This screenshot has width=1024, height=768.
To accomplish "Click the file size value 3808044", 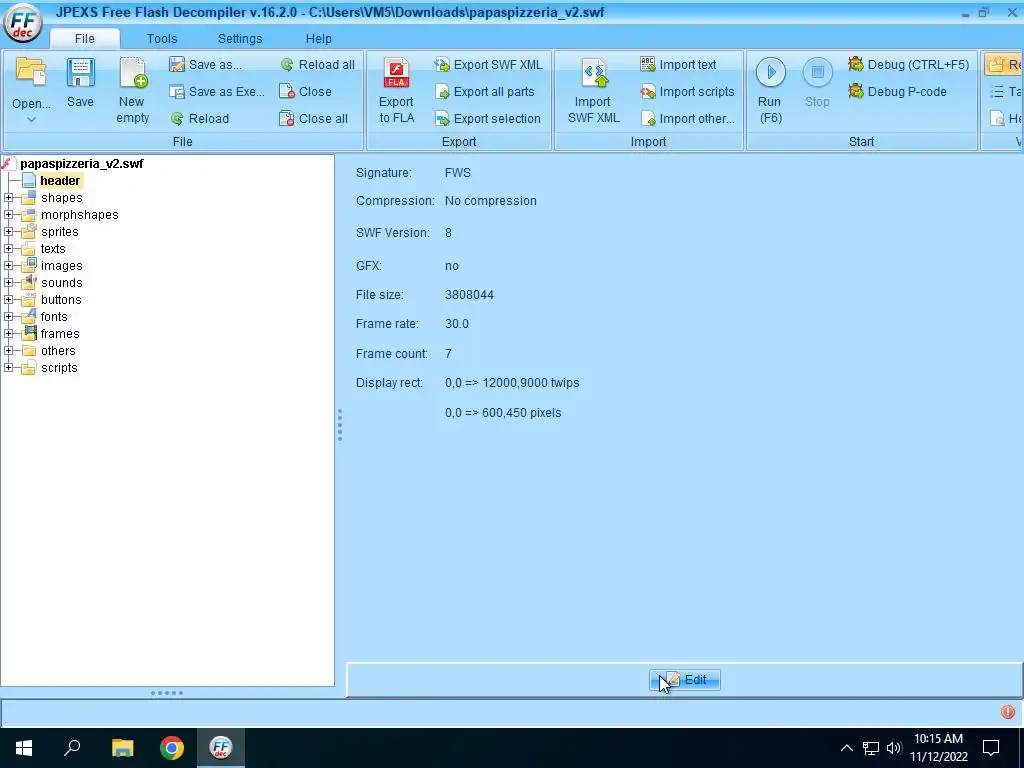I will coord(469,295).
